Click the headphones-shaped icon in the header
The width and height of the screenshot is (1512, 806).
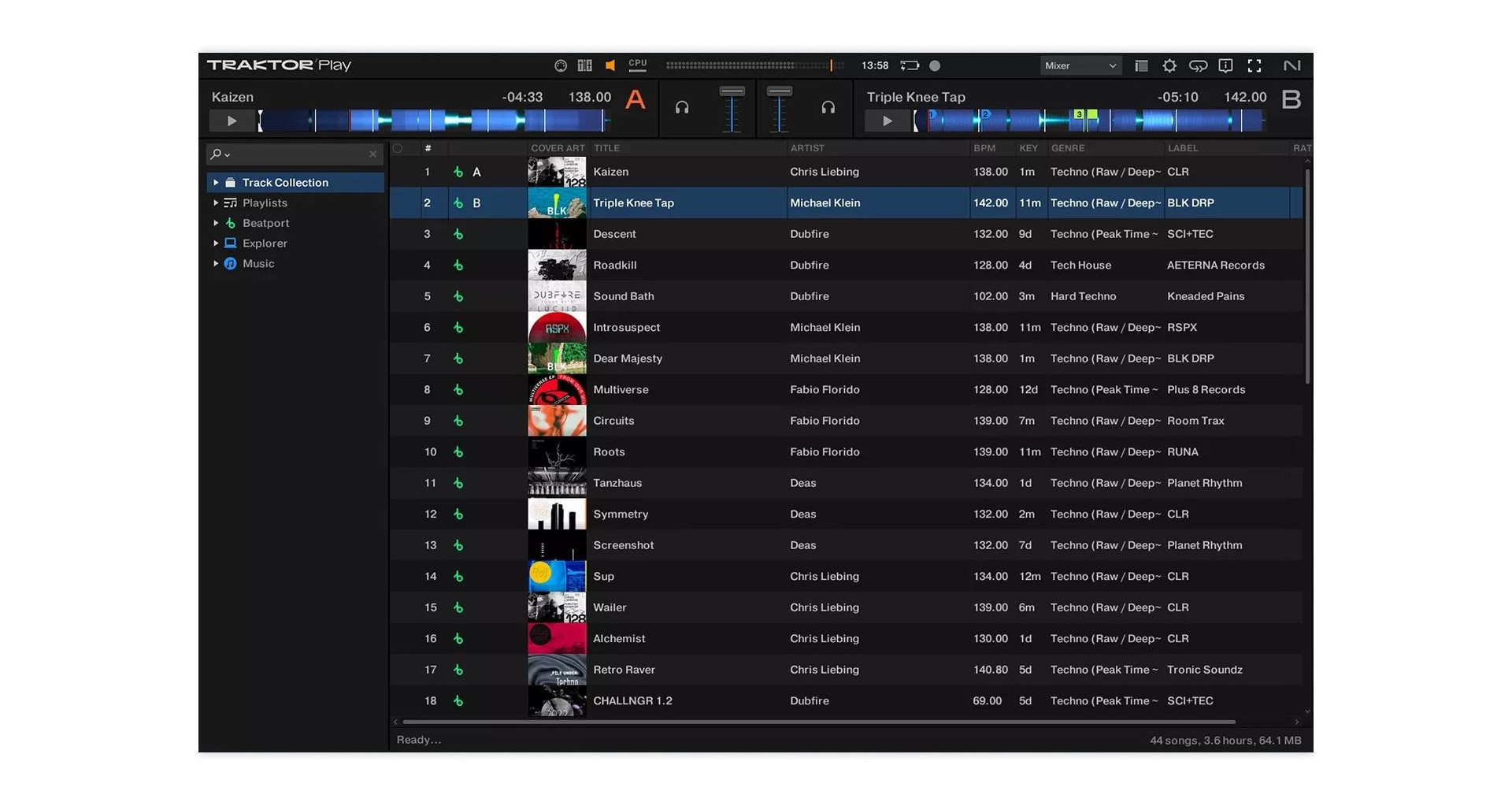1198,66
